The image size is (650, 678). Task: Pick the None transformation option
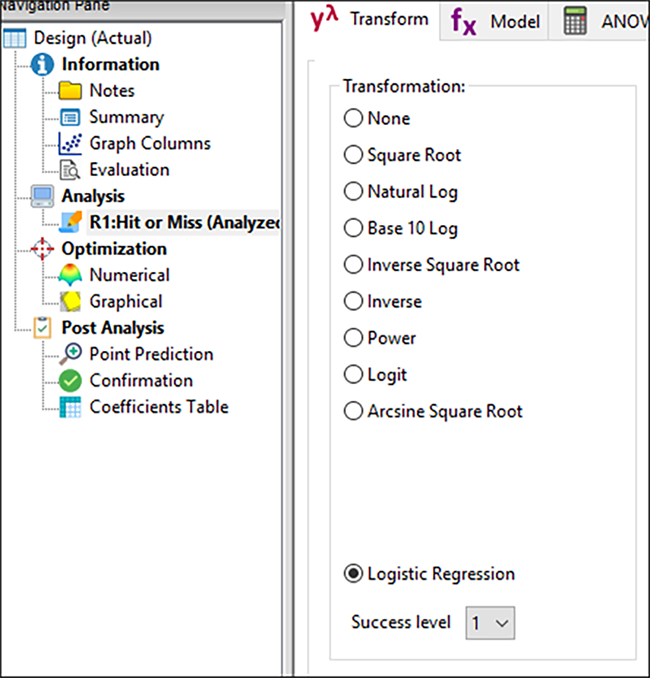(353, 118)
